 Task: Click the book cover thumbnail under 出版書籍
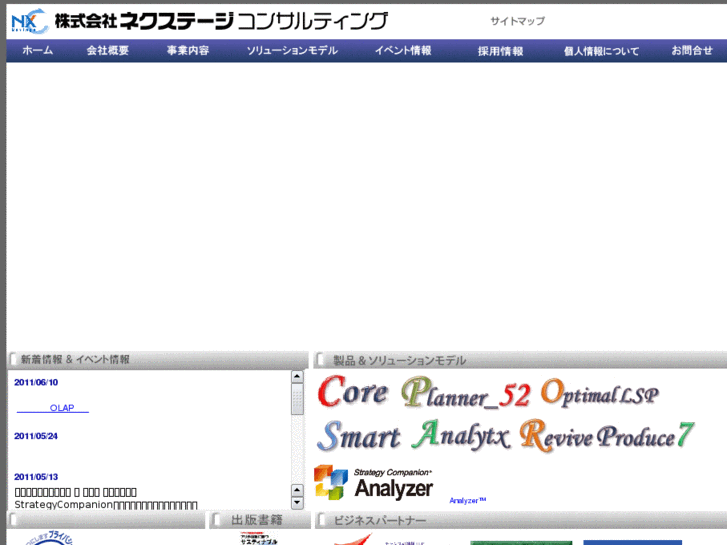tap(259, 539)
